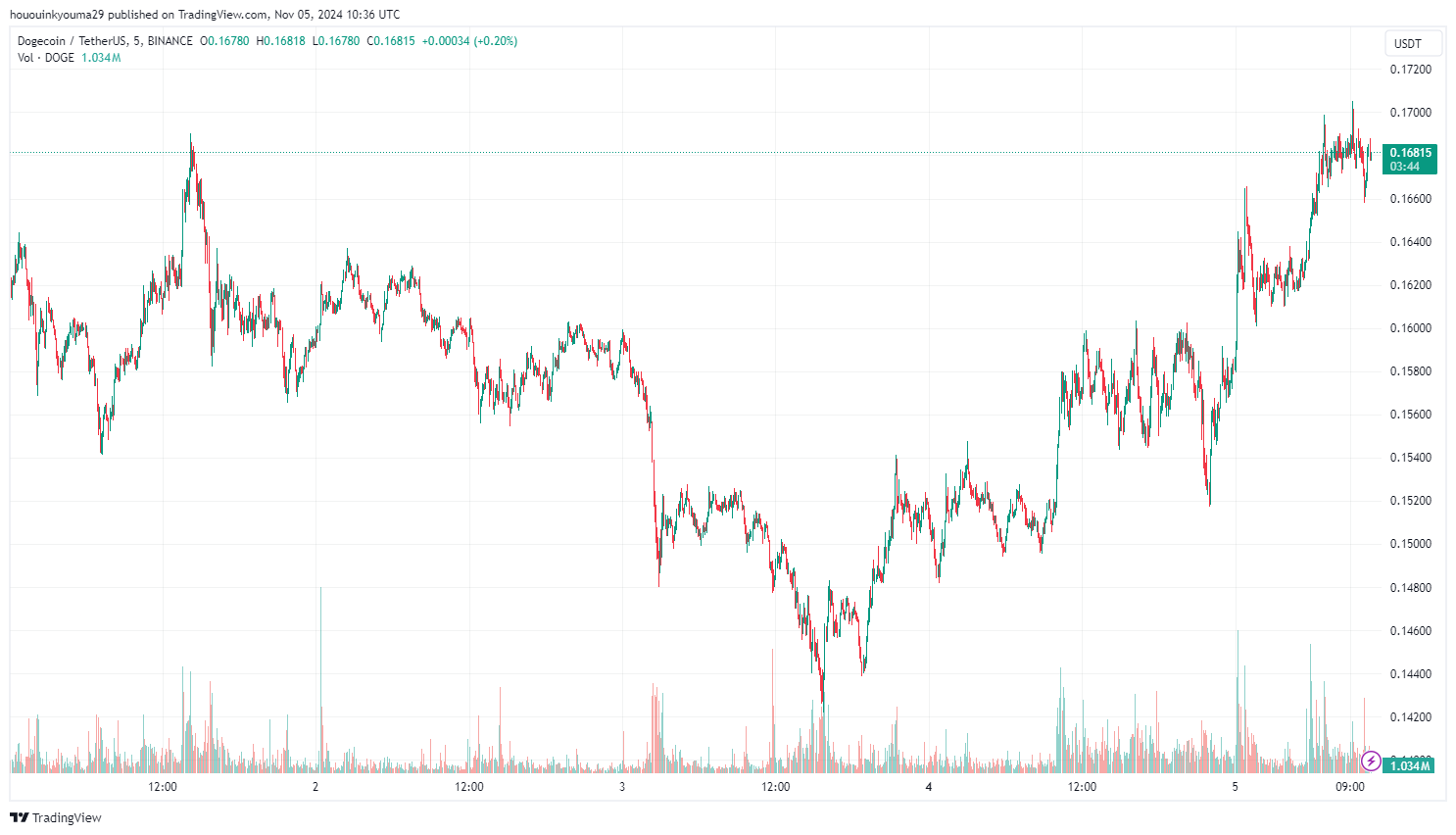Click the change value +0.00034 (+0.20%)
The image size is (1456, 835).
point(469,41)
